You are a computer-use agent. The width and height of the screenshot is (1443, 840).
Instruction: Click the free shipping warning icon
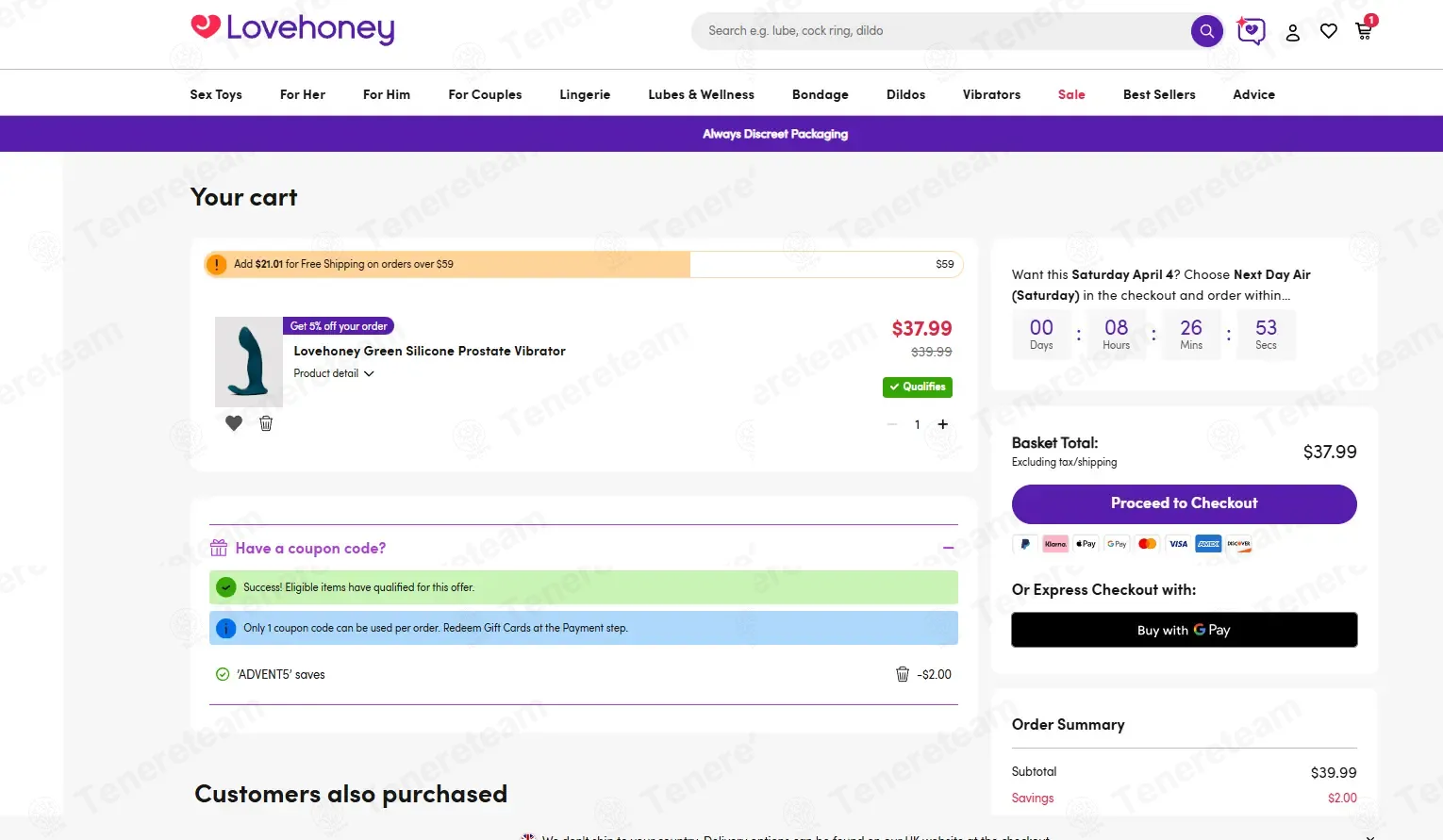pos(217,264)
